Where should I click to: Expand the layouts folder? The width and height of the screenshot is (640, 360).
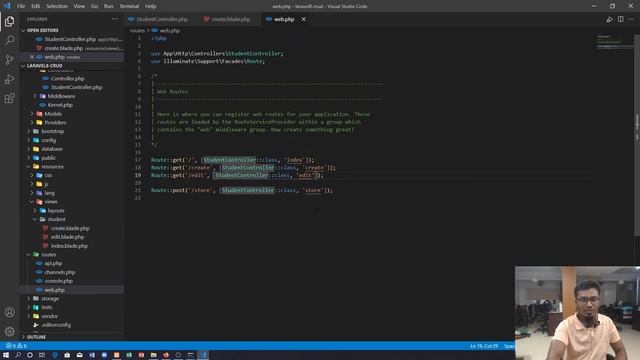(56, 211)
